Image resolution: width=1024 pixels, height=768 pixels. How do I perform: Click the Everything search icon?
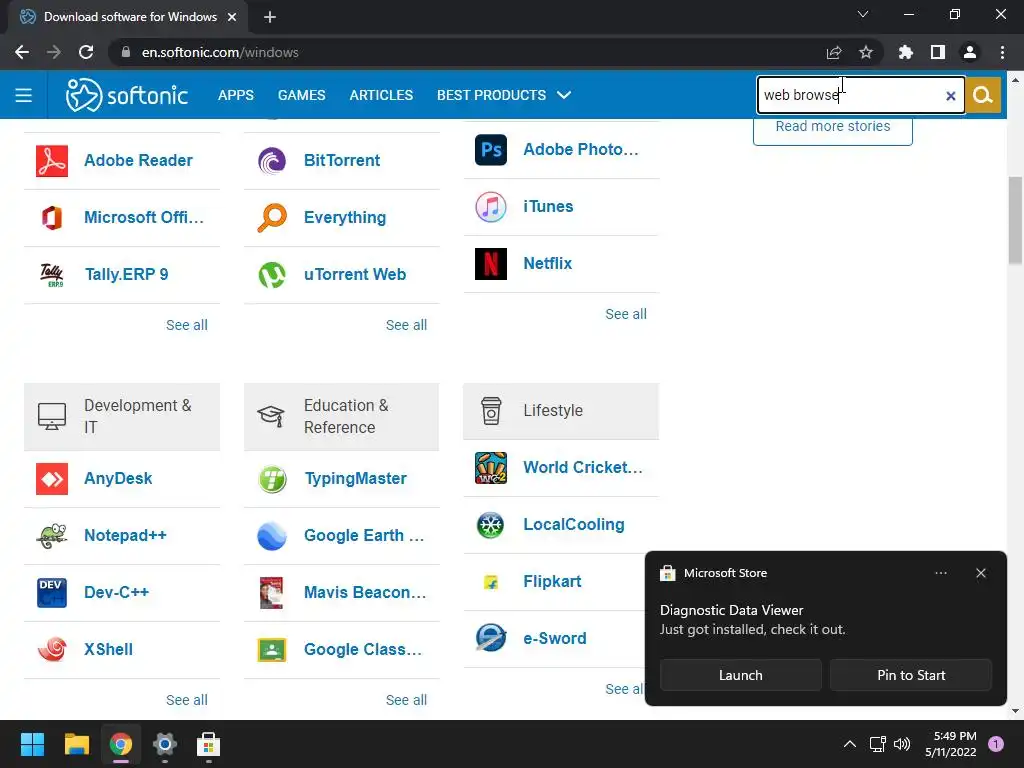[272, 217]
